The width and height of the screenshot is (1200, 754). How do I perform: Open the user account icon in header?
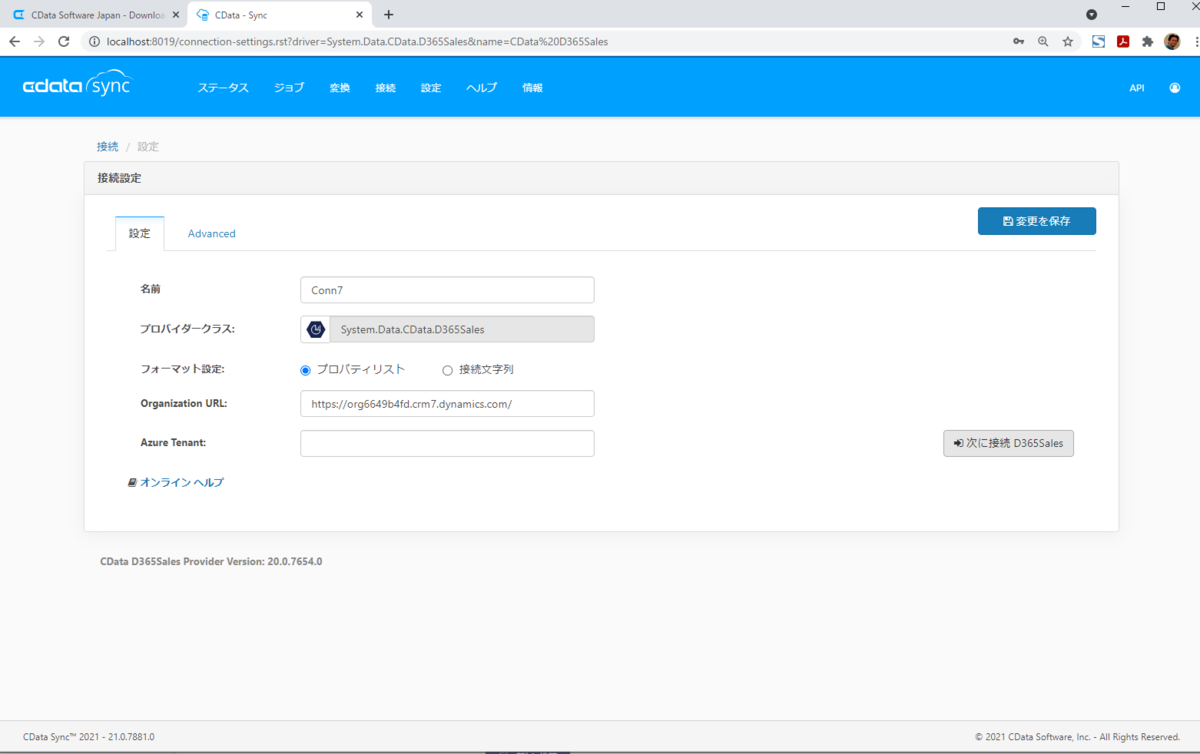coord(1174,88)
